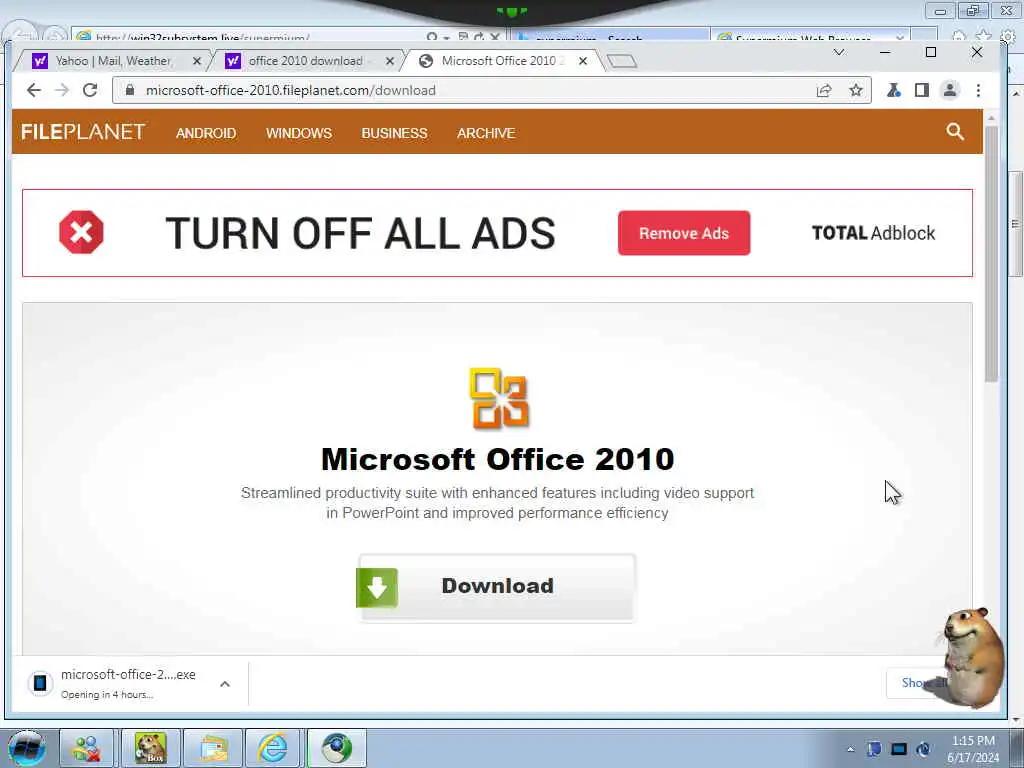Click the Remove Ads button
1024x768 pixels.
(x=684, y=233)
